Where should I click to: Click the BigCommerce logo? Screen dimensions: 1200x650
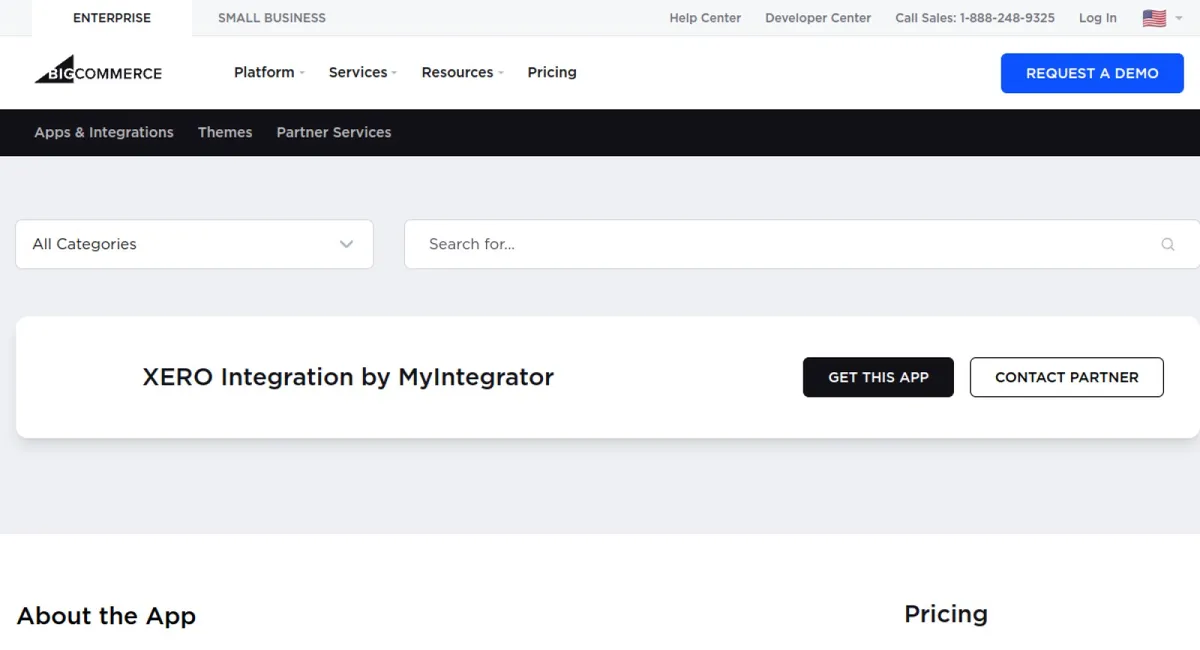(97, 71)
